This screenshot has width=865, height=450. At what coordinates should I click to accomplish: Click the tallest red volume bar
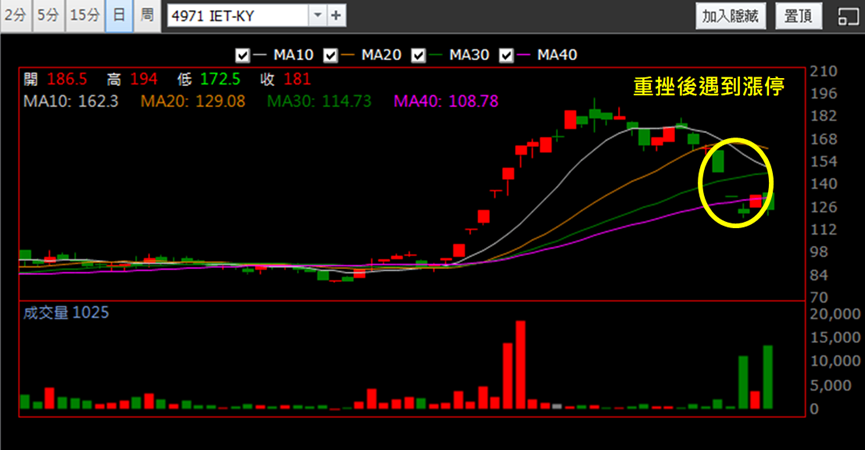click(x=520, y=365)
